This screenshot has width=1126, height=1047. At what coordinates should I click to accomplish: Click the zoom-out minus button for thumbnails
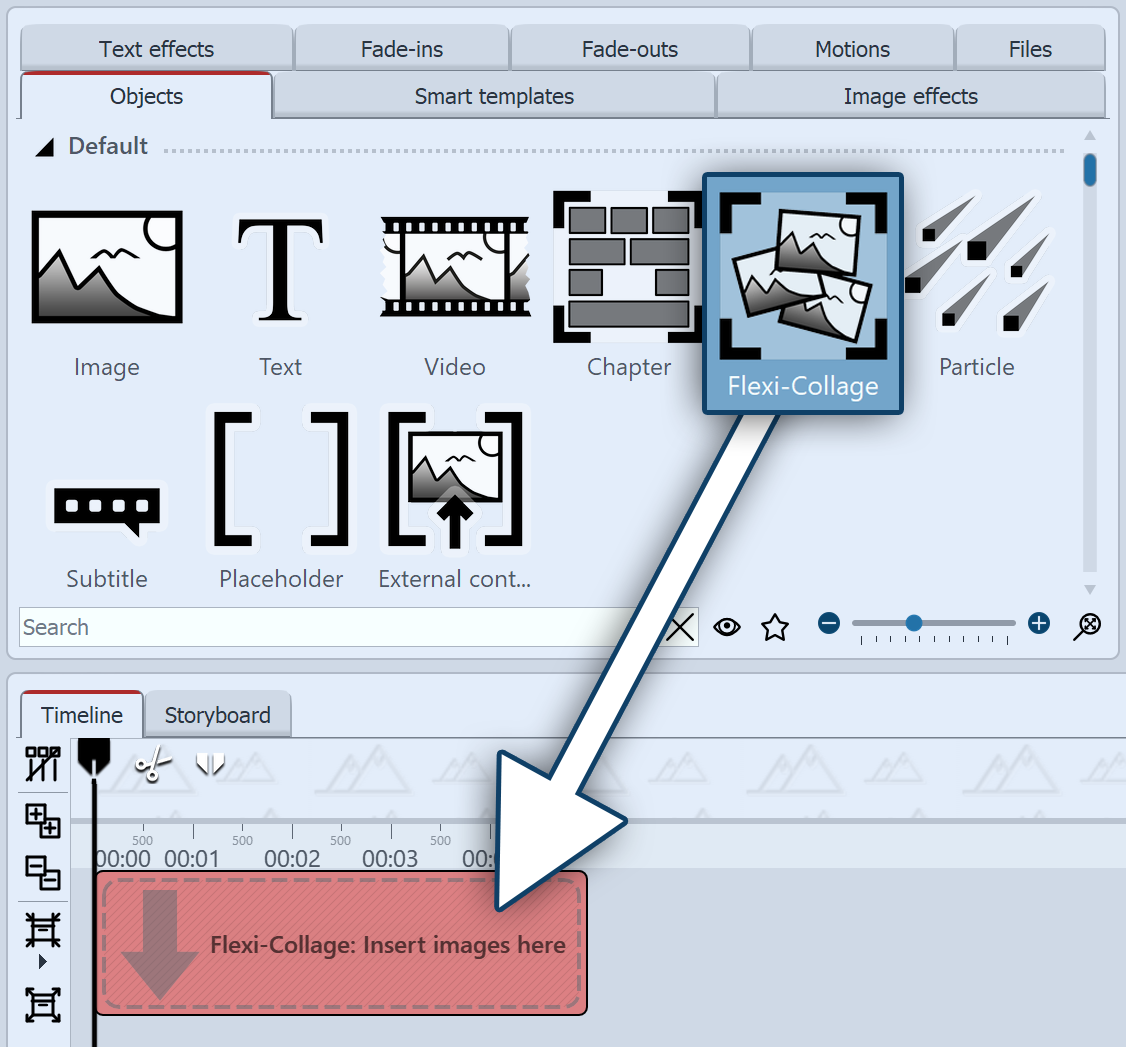829,623
